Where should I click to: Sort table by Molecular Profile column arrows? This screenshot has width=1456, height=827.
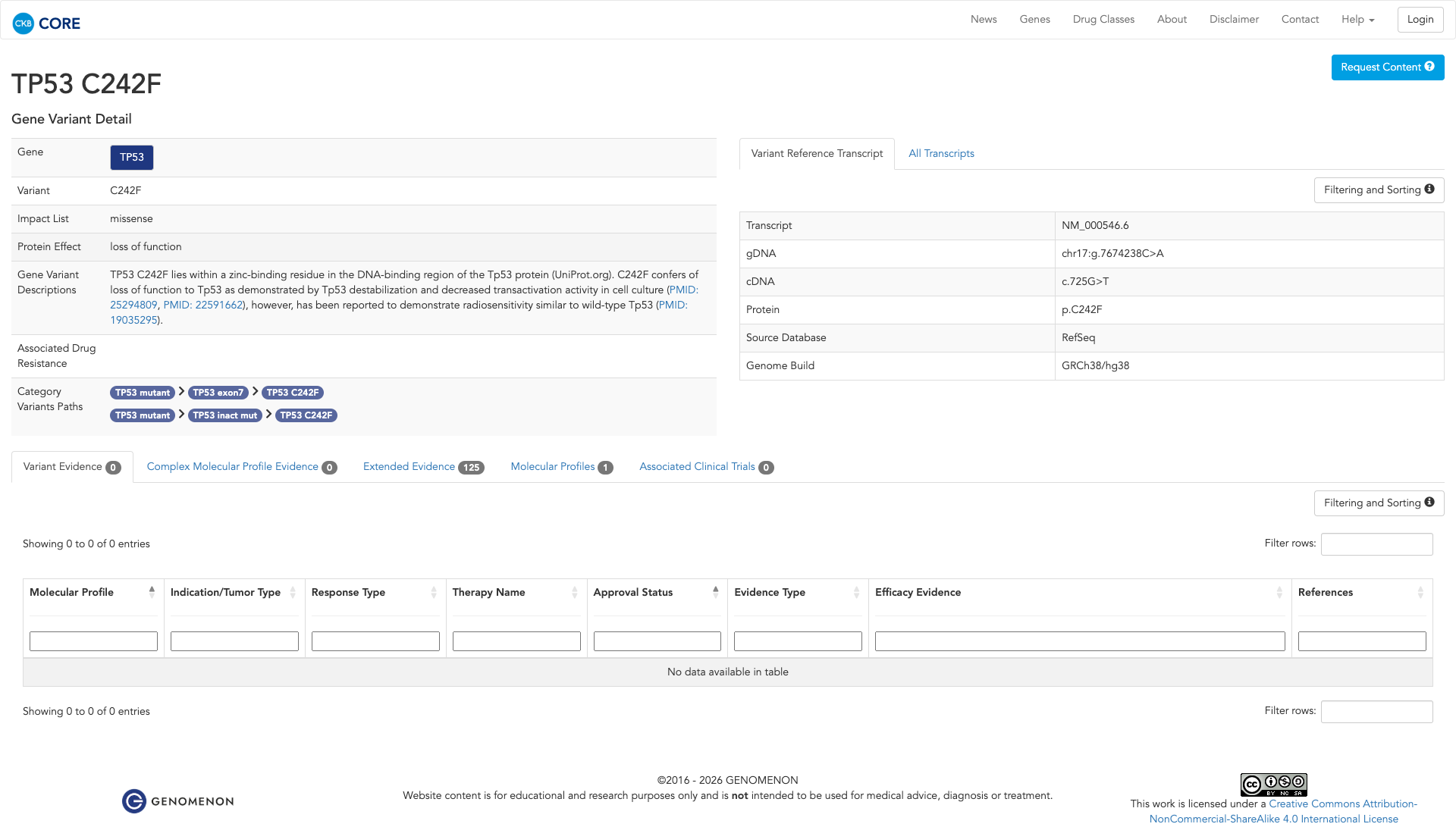[152, 592]
